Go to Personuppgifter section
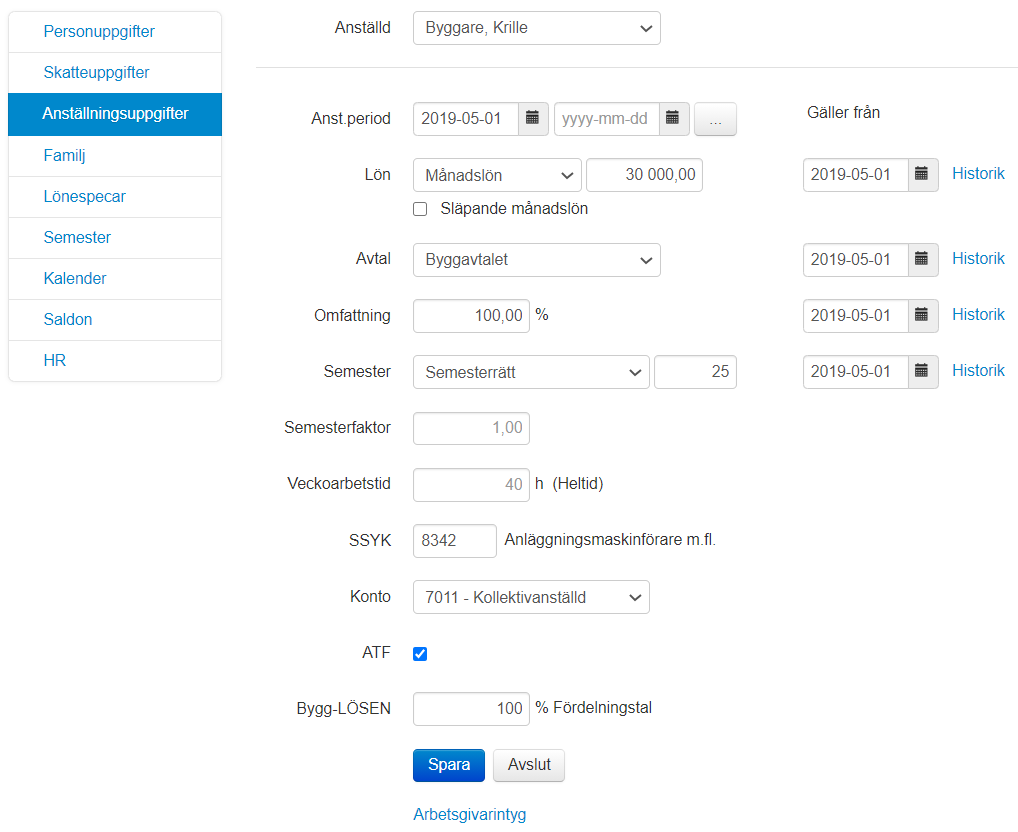The image size is (1018, 832). [115, 32]
